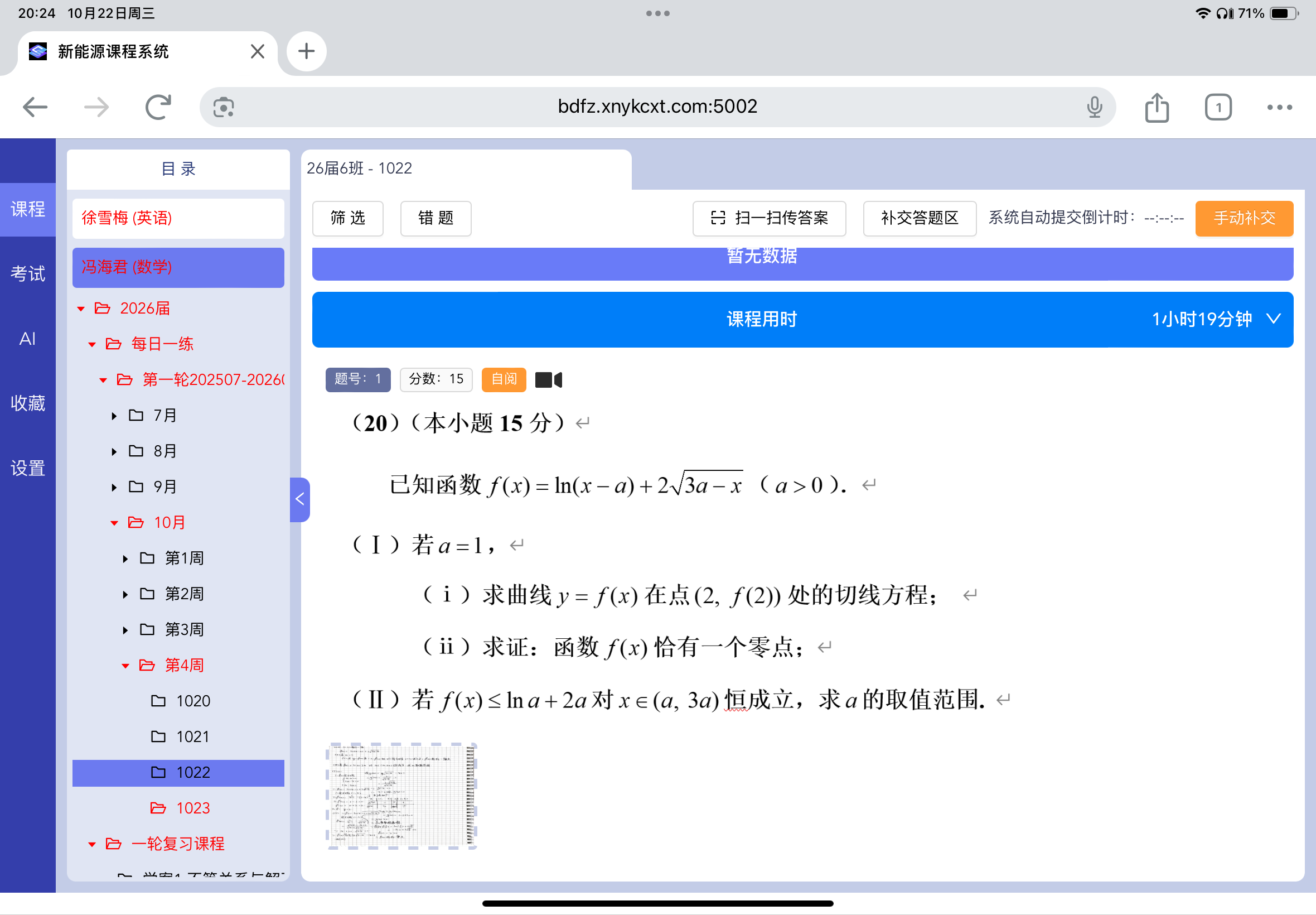Tap the microphone icon in address bar
1316x915 pixels.
[x=1094, y=107]
